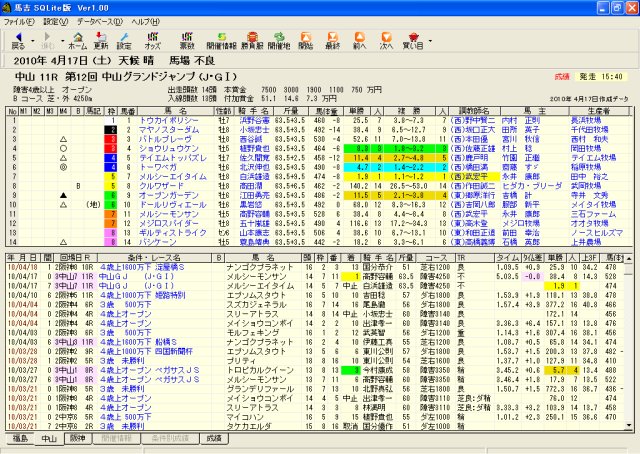Select the 10/03/27 ペガサスJS row for トロピカルクイーン

click(x=314, y=370)
